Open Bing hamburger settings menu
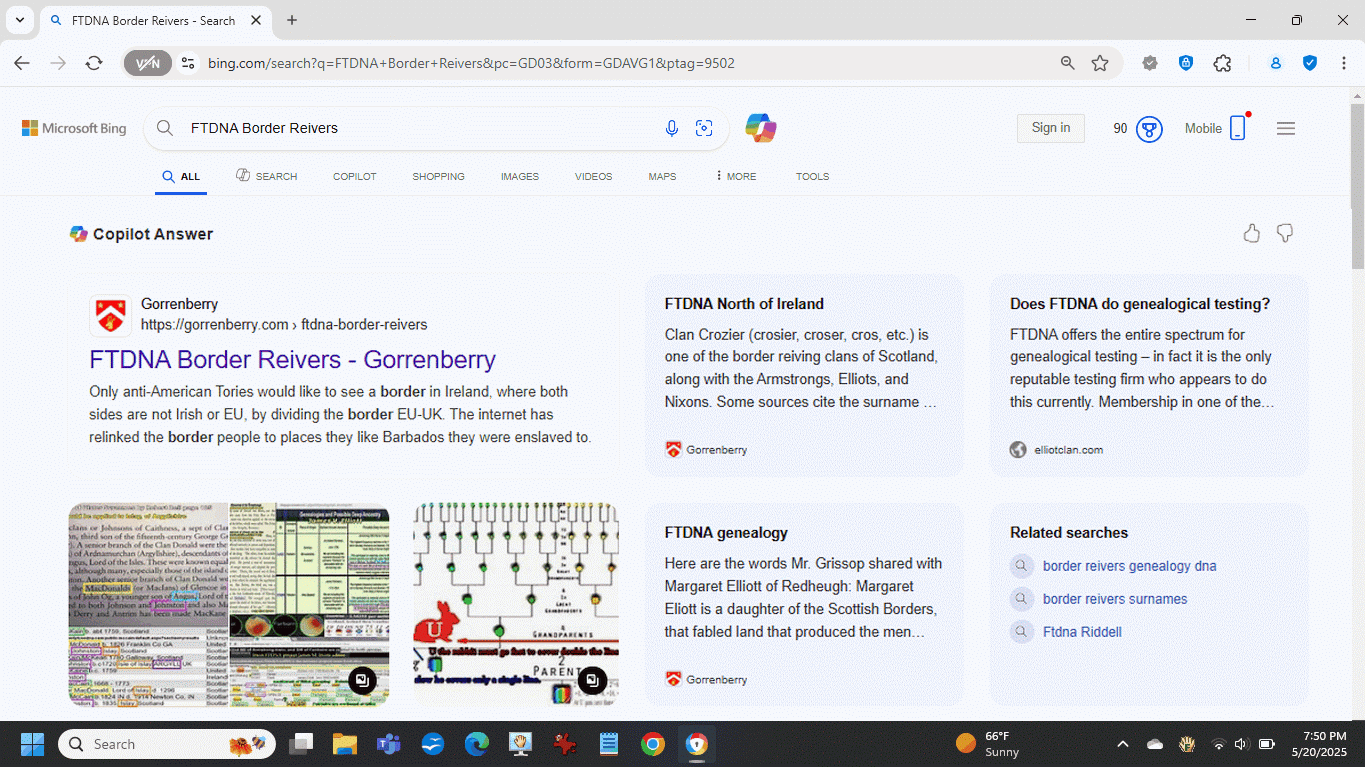 pyautogui.click(x=1286, y=128)
